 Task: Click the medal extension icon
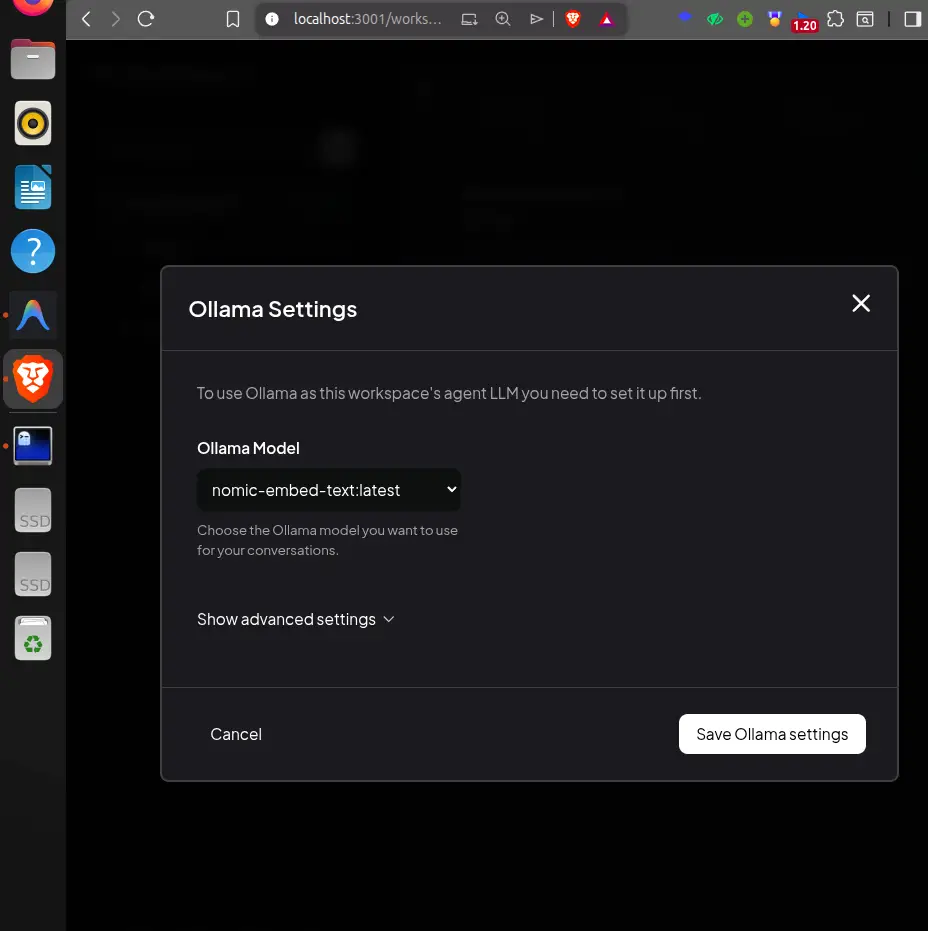(774, 20)
